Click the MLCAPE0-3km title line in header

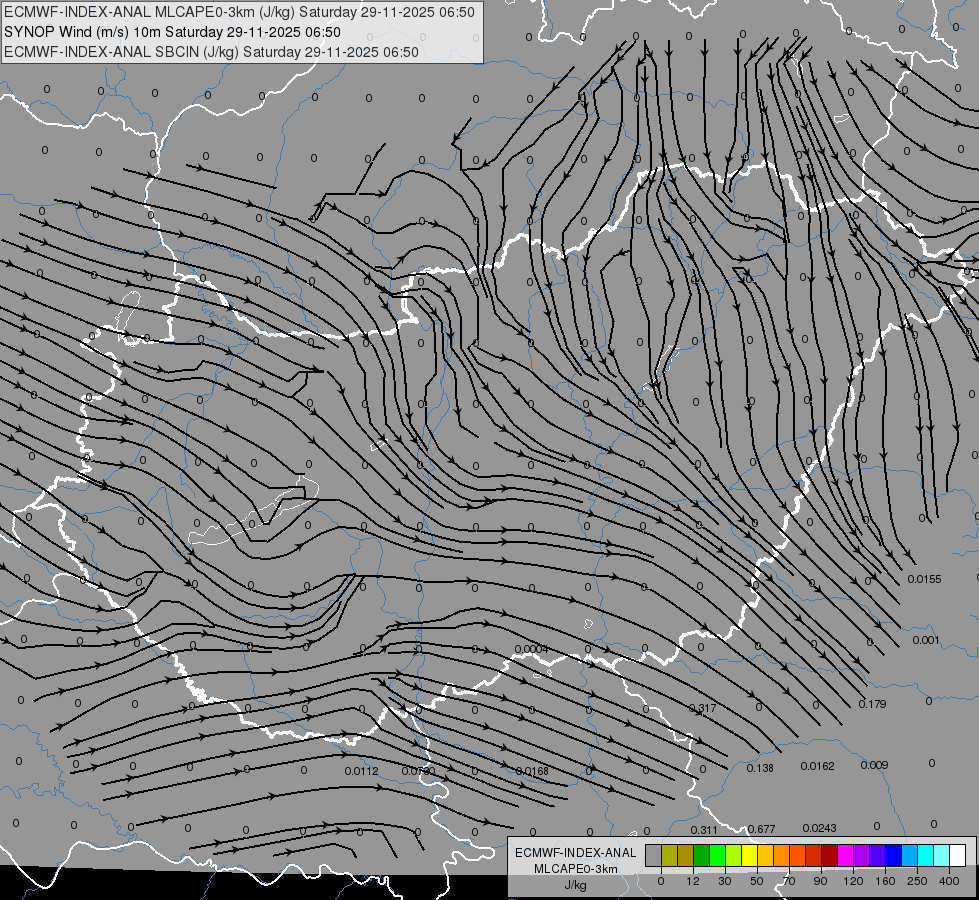[239, 12]
